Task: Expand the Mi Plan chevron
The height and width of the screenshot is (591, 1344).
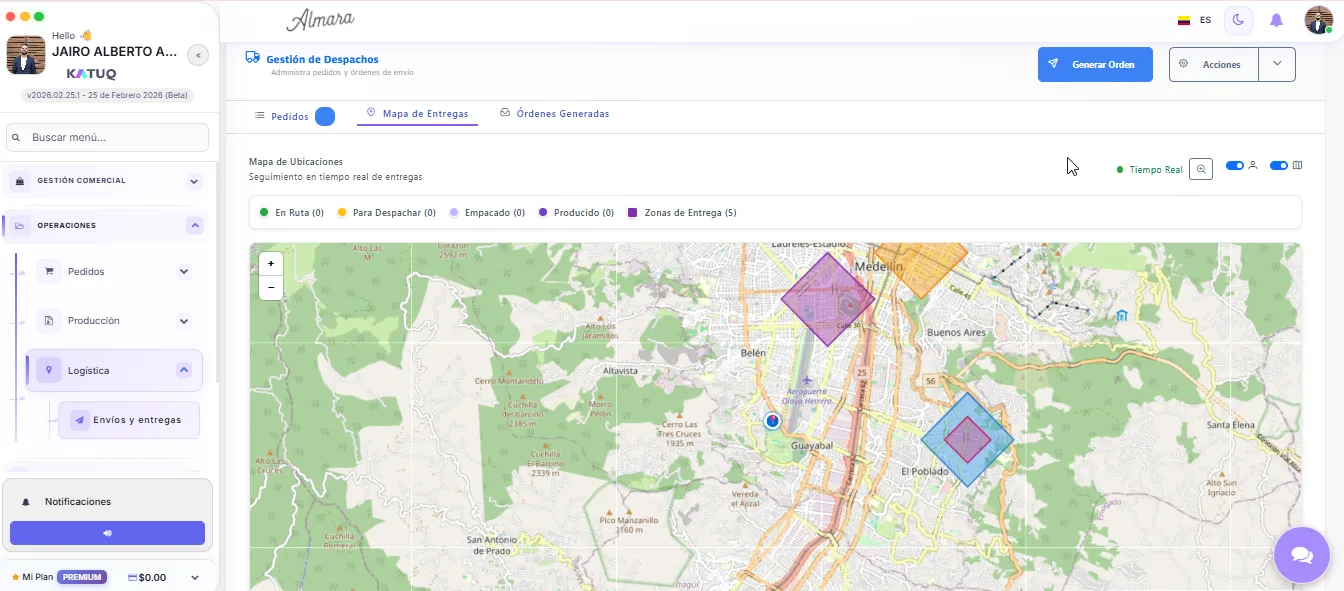Action: (x=195, y=577)
